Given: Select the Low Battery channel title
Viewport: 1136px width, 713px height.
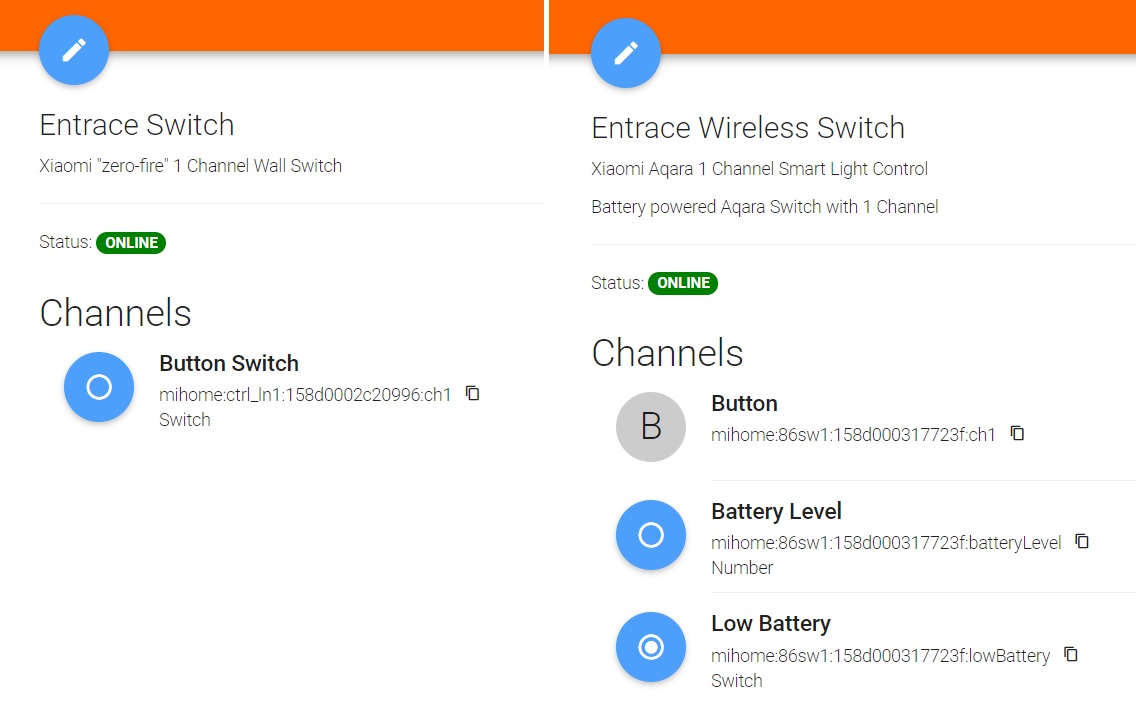Looking at the screenshot, I should pos(771,624).
